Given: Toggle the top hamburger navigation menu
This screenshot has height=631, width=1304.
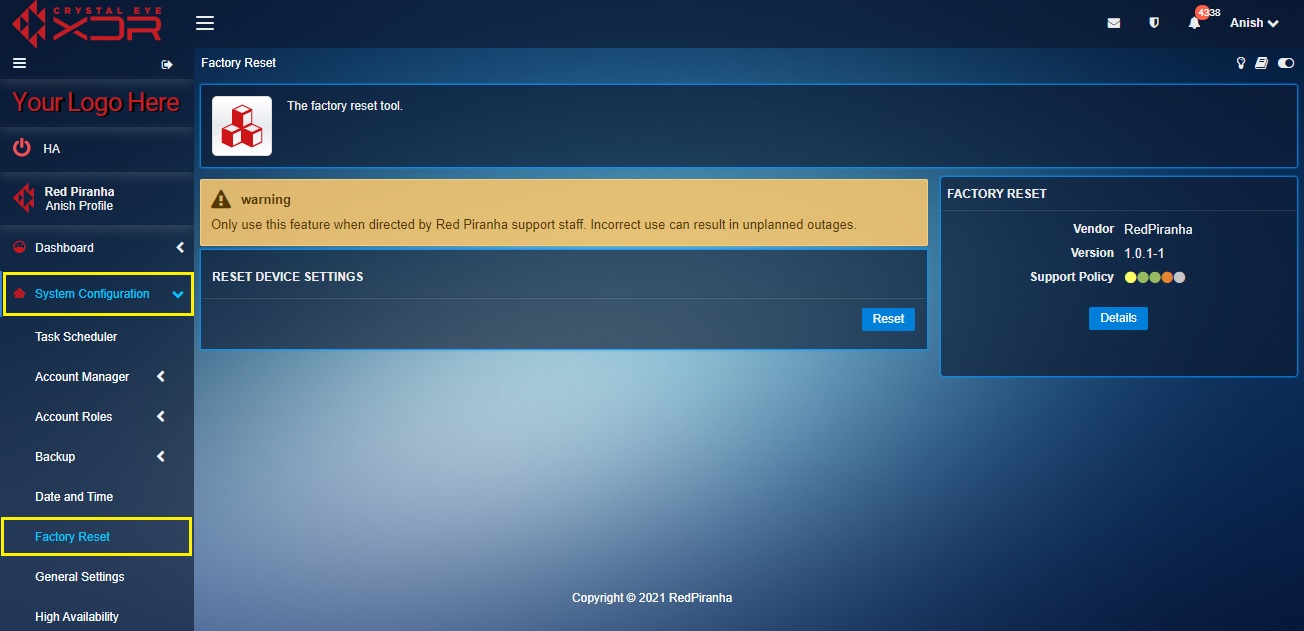Looking at the screenshot, I should pos(204,23).
